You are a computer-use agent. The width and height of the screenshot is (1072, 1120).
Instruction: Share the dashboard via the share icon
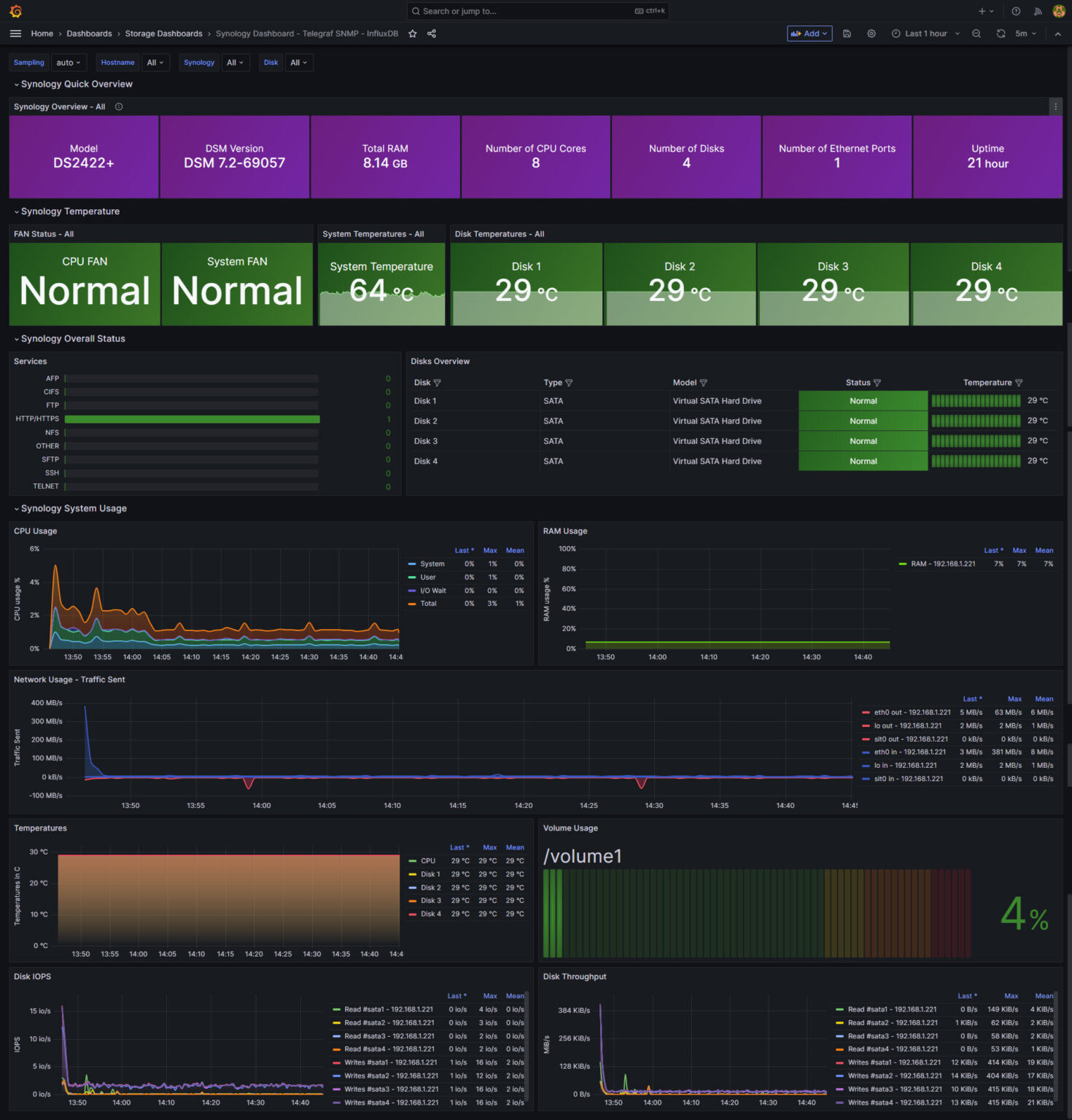click(431, 34)
